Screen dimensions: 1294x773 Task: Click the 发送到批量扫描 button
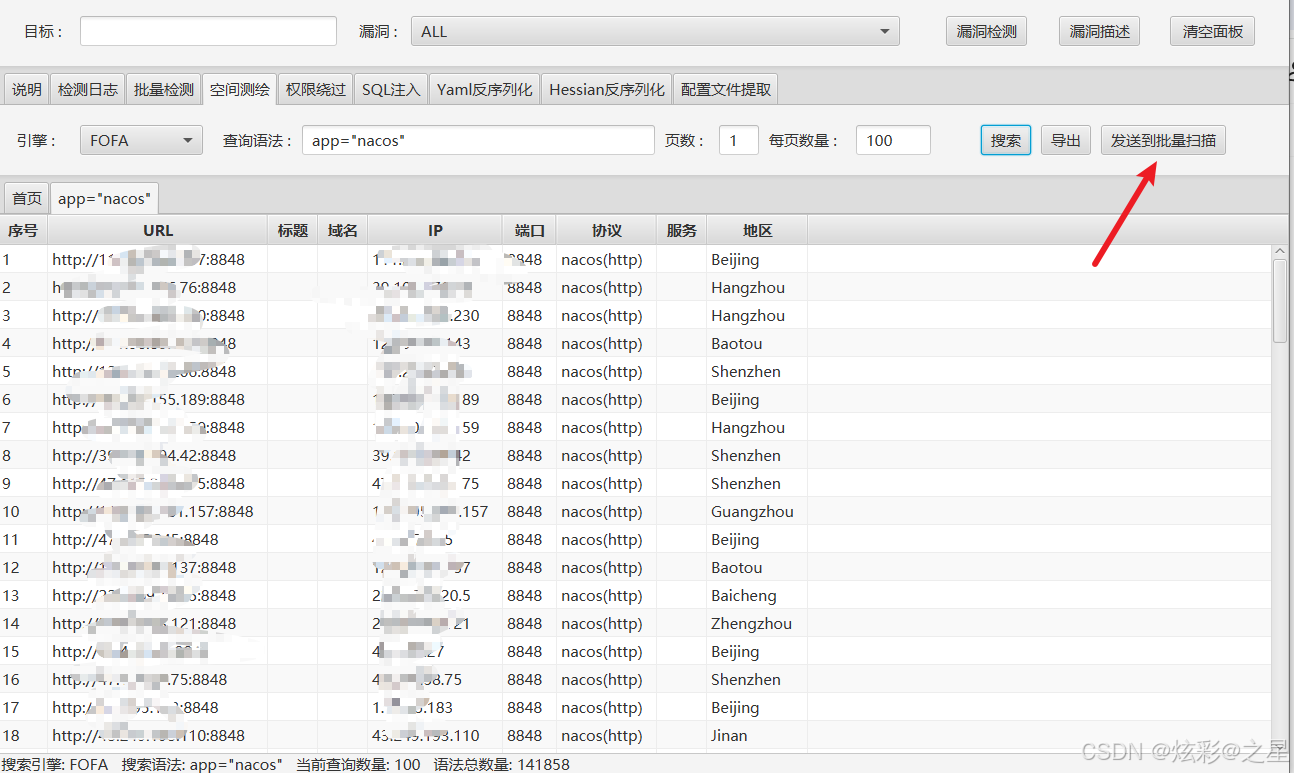click(1163, 140)
